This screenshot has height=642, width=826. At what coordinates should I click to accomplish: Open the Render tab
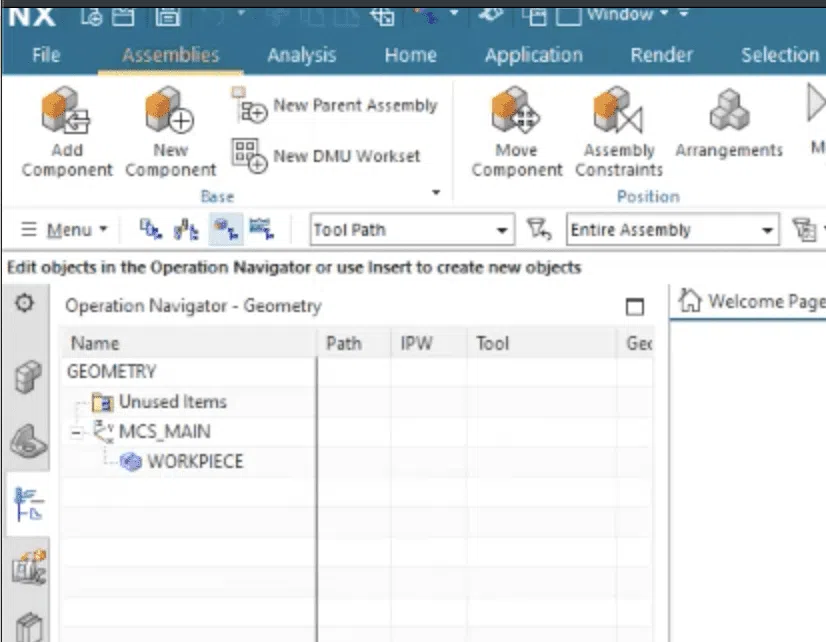coord(662,55)
